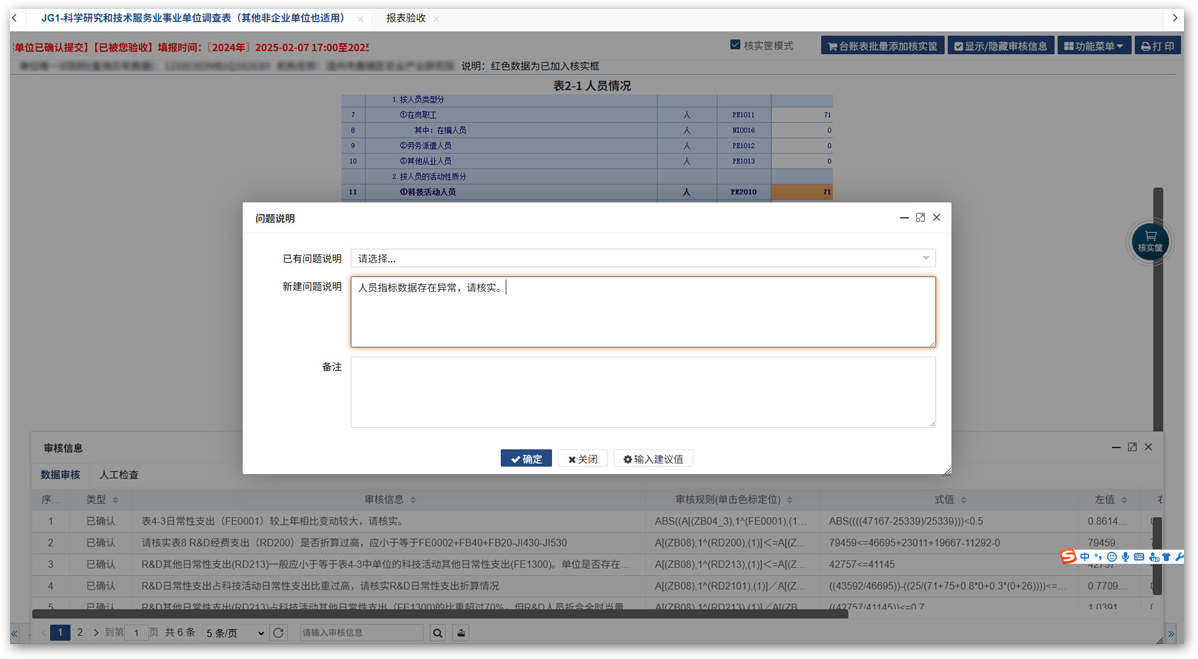Screen dimensions: 1198x659
Task: Click the search icon beside audit search box
Action: point(437,633)
